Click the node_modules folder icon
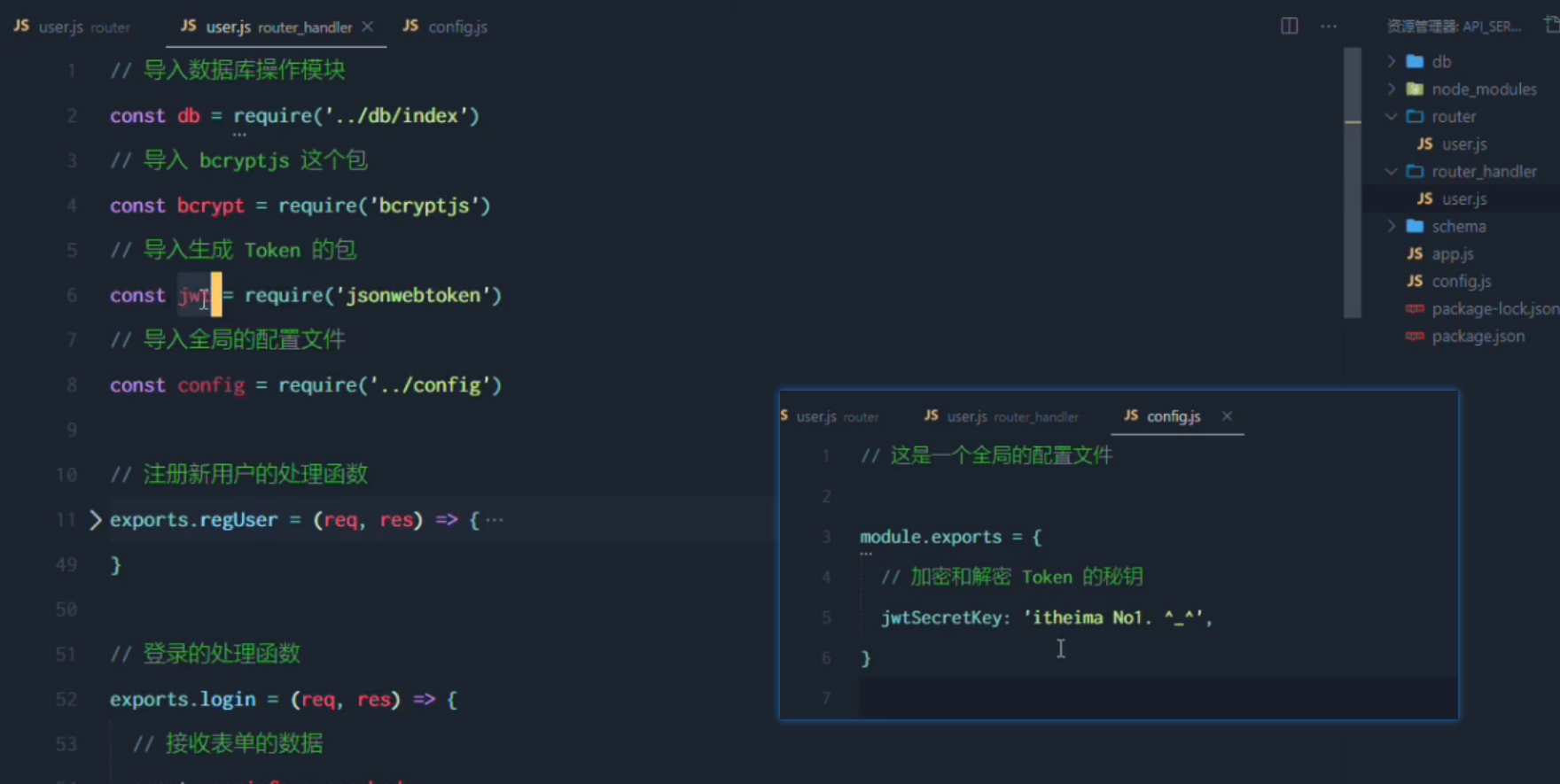 tap(1415, 89)
